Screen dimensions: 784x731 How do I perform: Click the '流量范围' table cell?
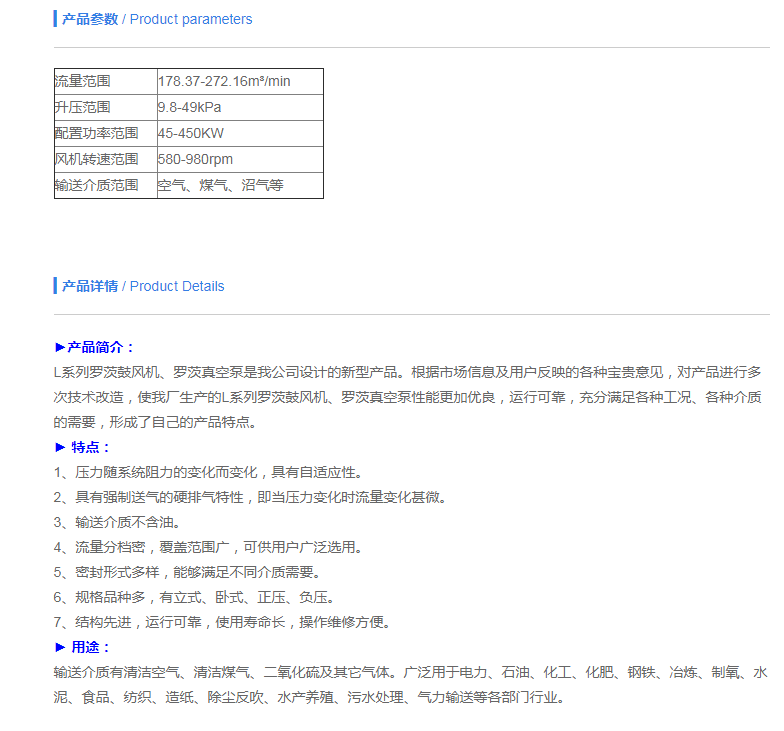106,82
